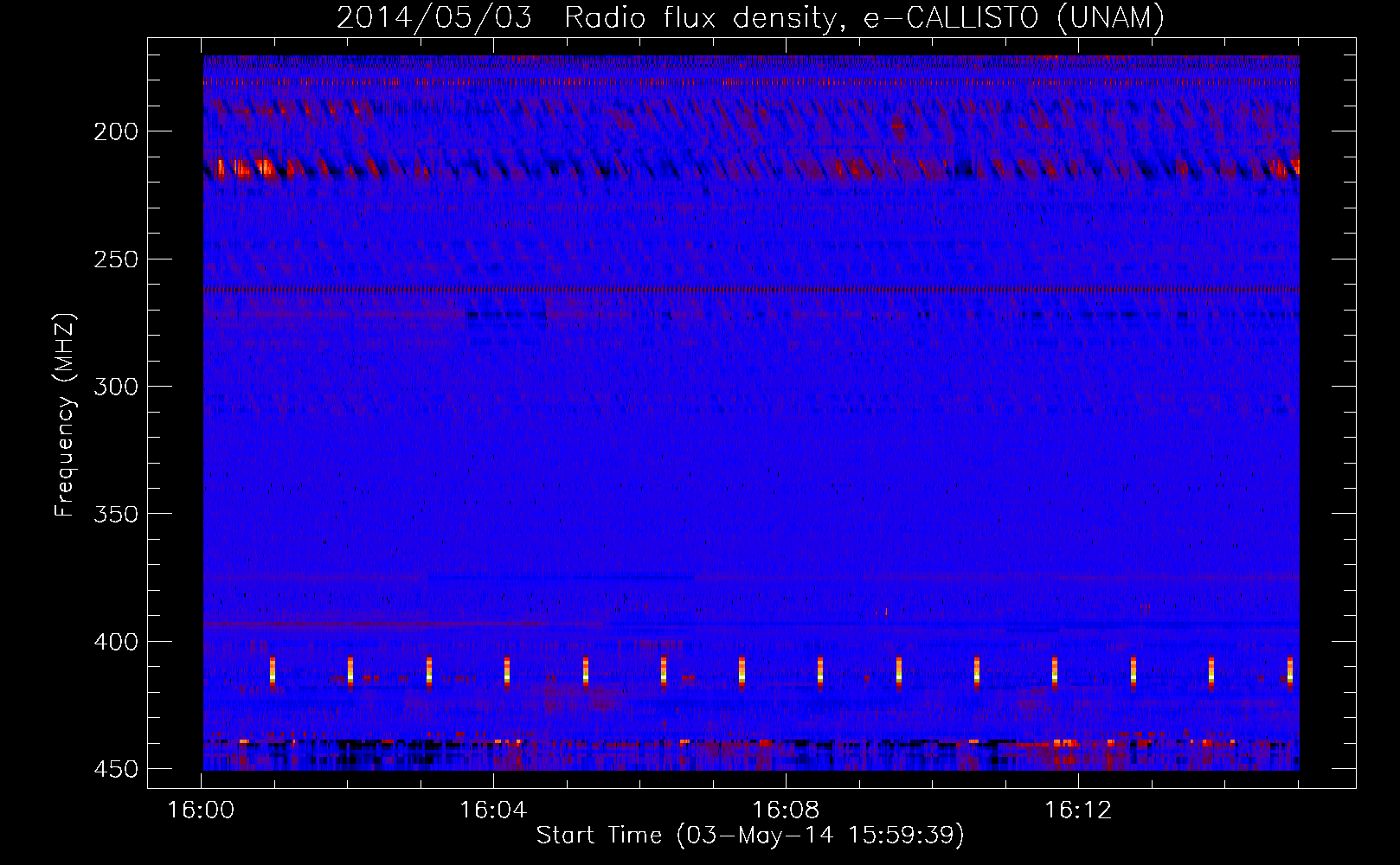The height and width of the screenshot is (865, 1400).
Task: Click the 350 frequency tick label
Action: click(x=116, y=514)
